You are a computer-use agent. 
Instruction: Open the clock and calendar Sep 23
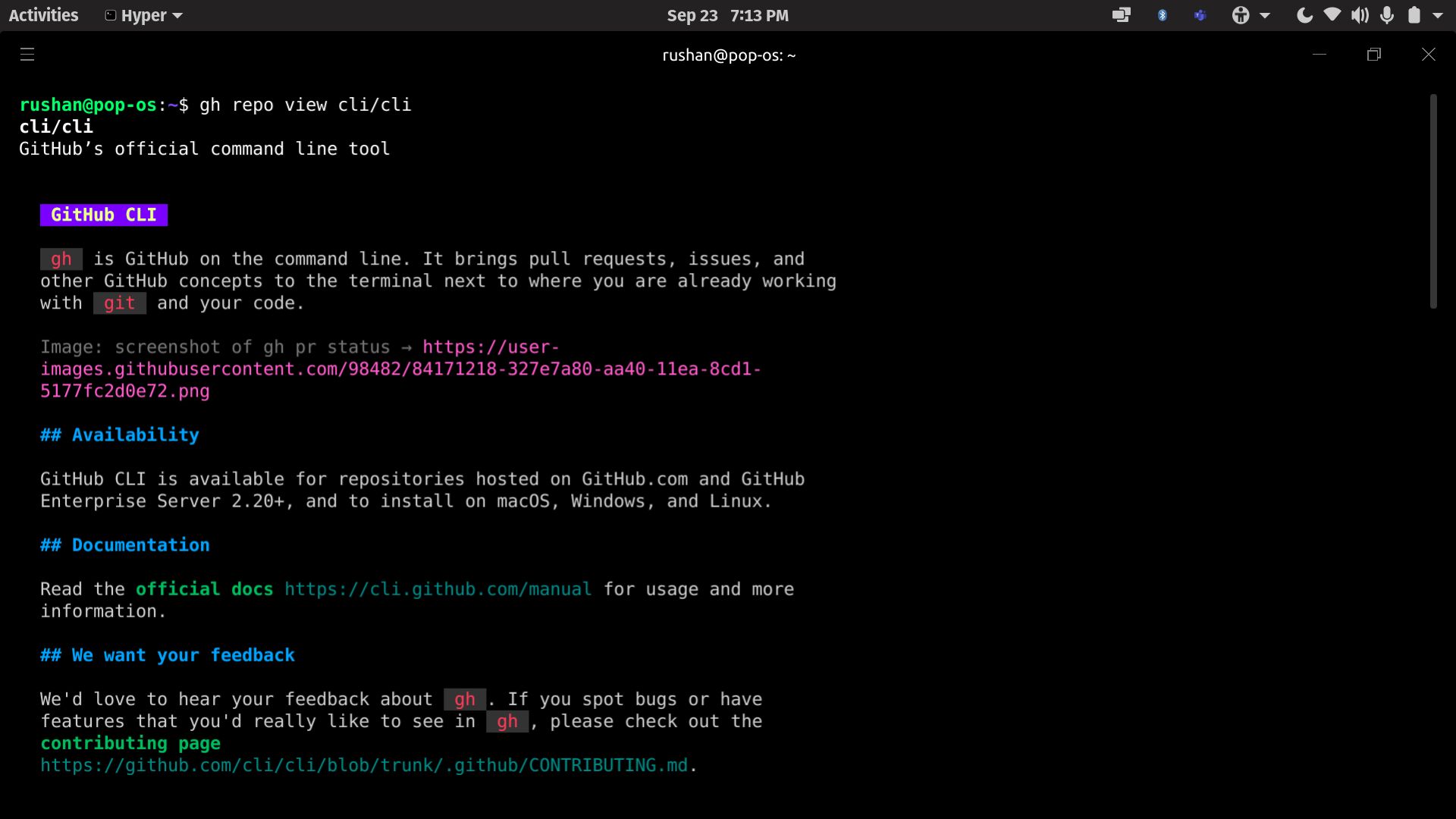pos(727,15)
